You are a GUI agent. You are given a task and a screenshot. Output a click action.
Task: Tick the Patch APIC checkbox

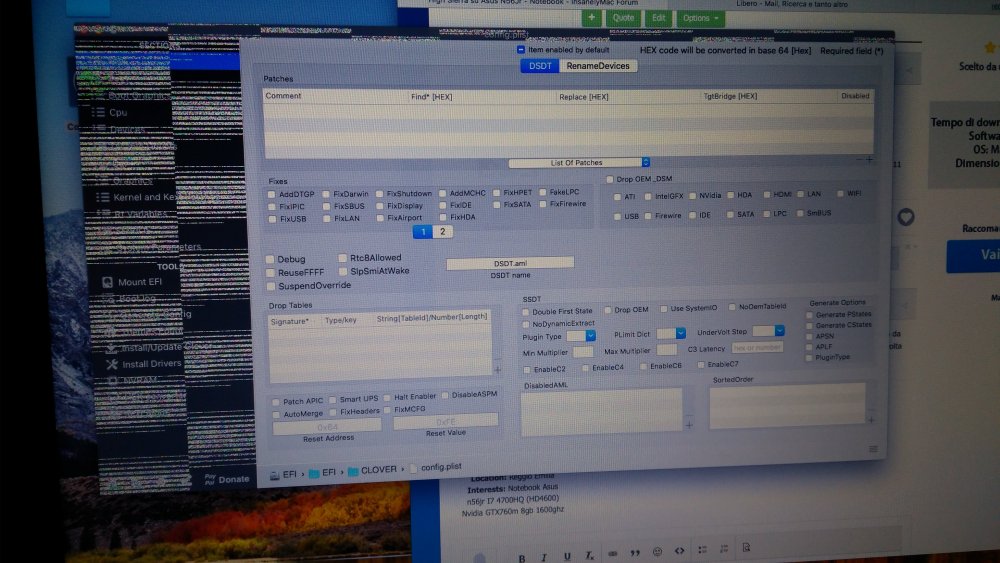[x=276, y=402]
